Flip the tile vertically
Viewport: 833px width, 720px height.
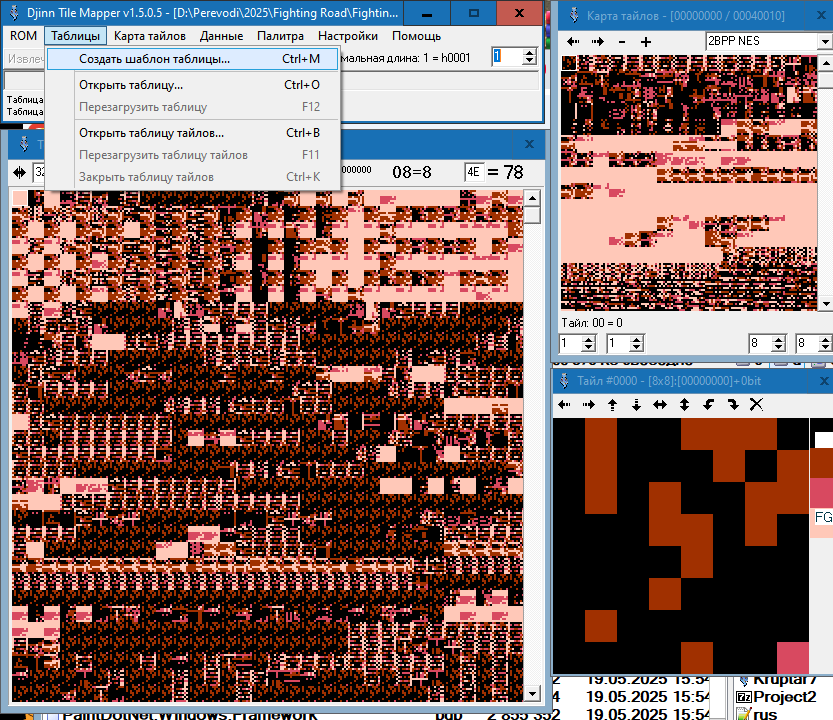coord(684,405)
